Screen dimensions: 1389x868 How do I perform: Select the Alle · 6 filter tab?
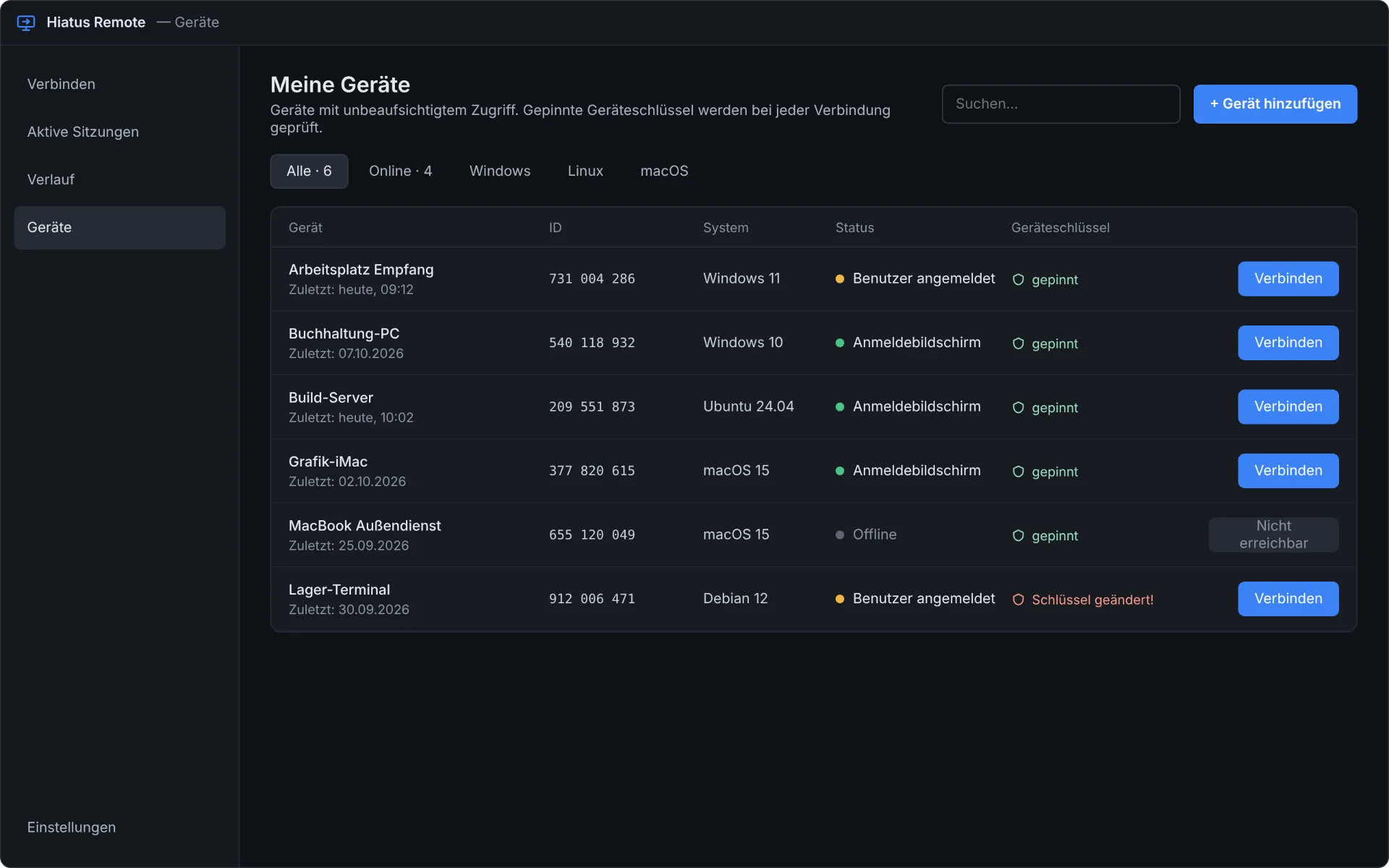click(x=309, y=171)
